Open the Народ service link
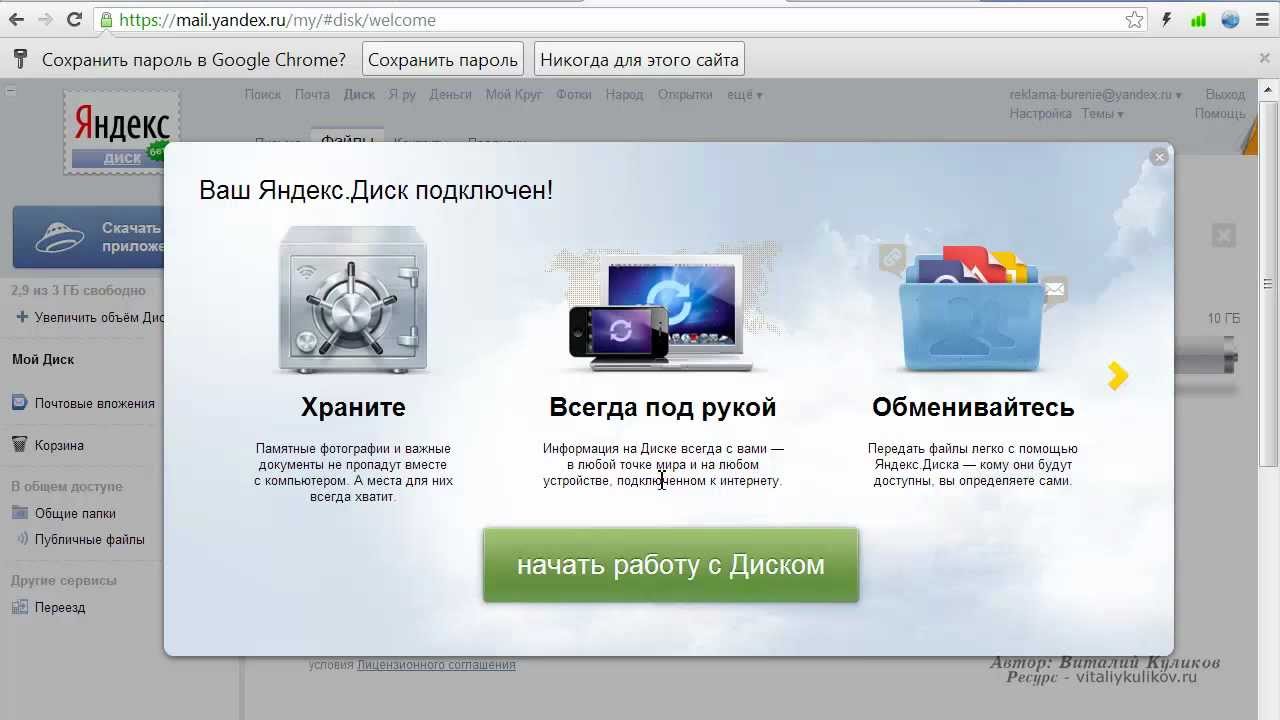 coord(625,94)
